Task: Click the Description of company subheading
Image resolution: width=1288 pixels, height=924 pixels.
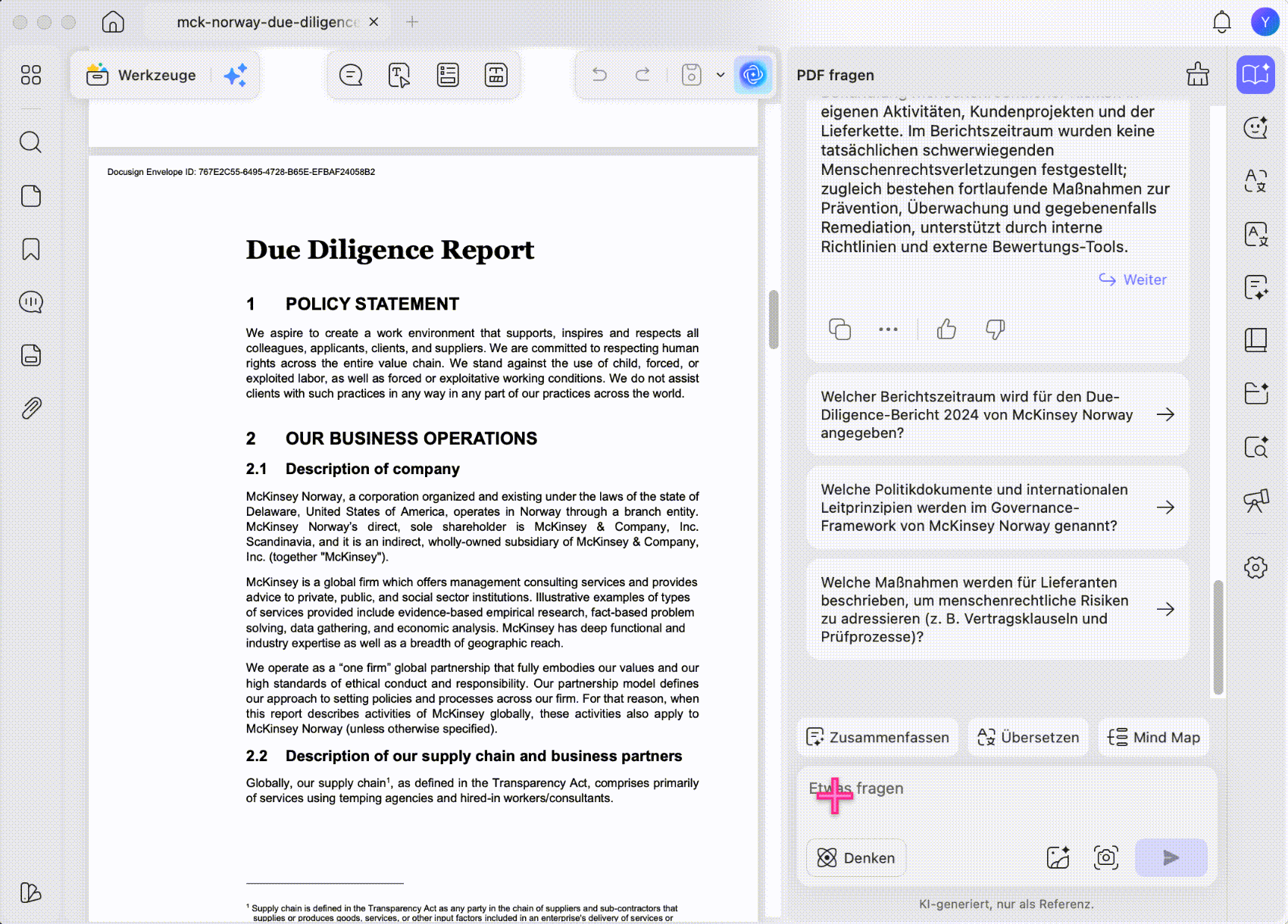Action: [372, 469]
